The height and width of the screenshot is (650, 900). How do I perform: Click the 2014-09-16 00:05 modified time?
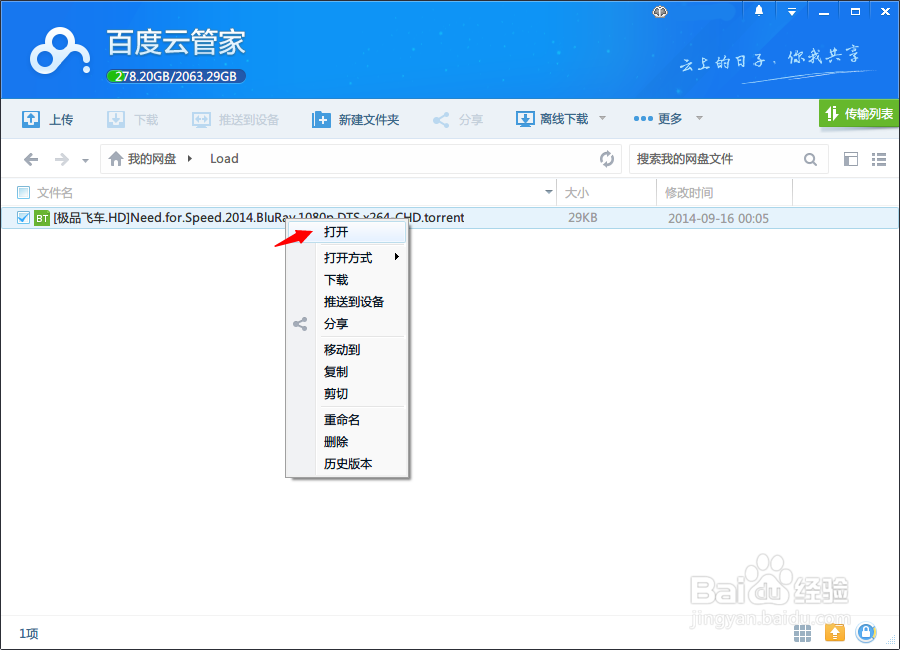[718, 218]
